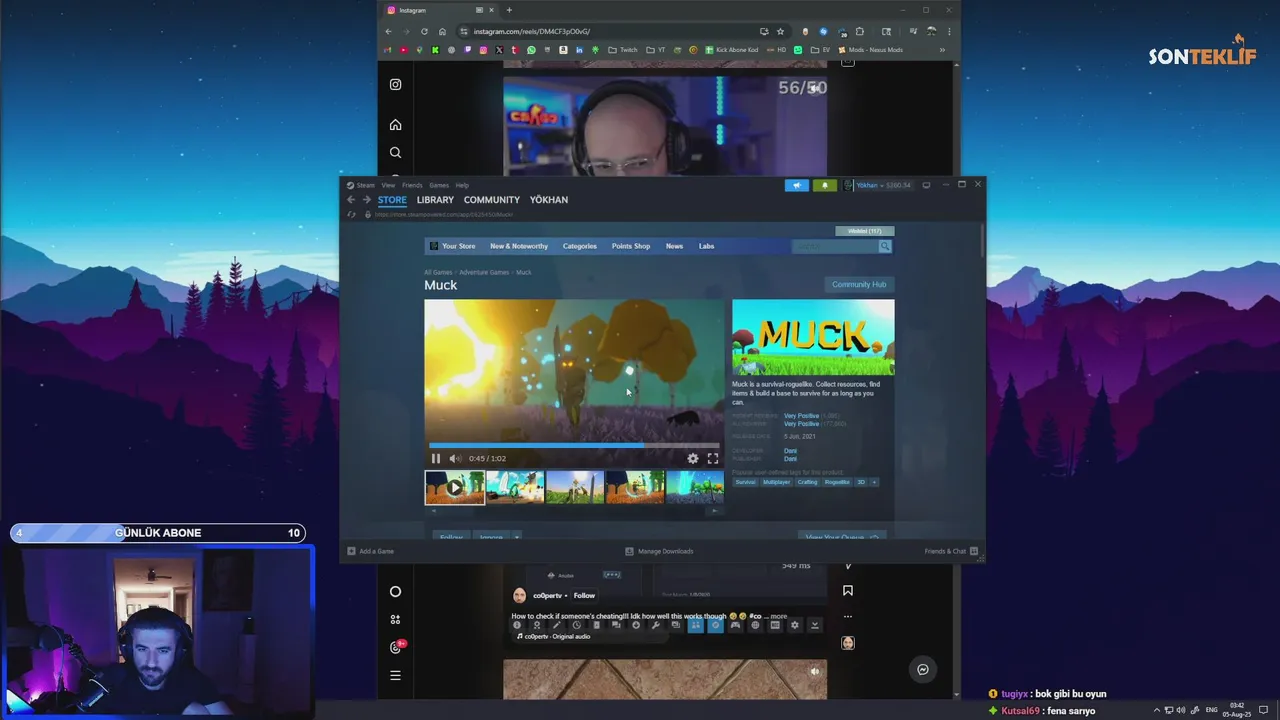
Task: Click Add a Game in Steam
Action: click(370, 551)
